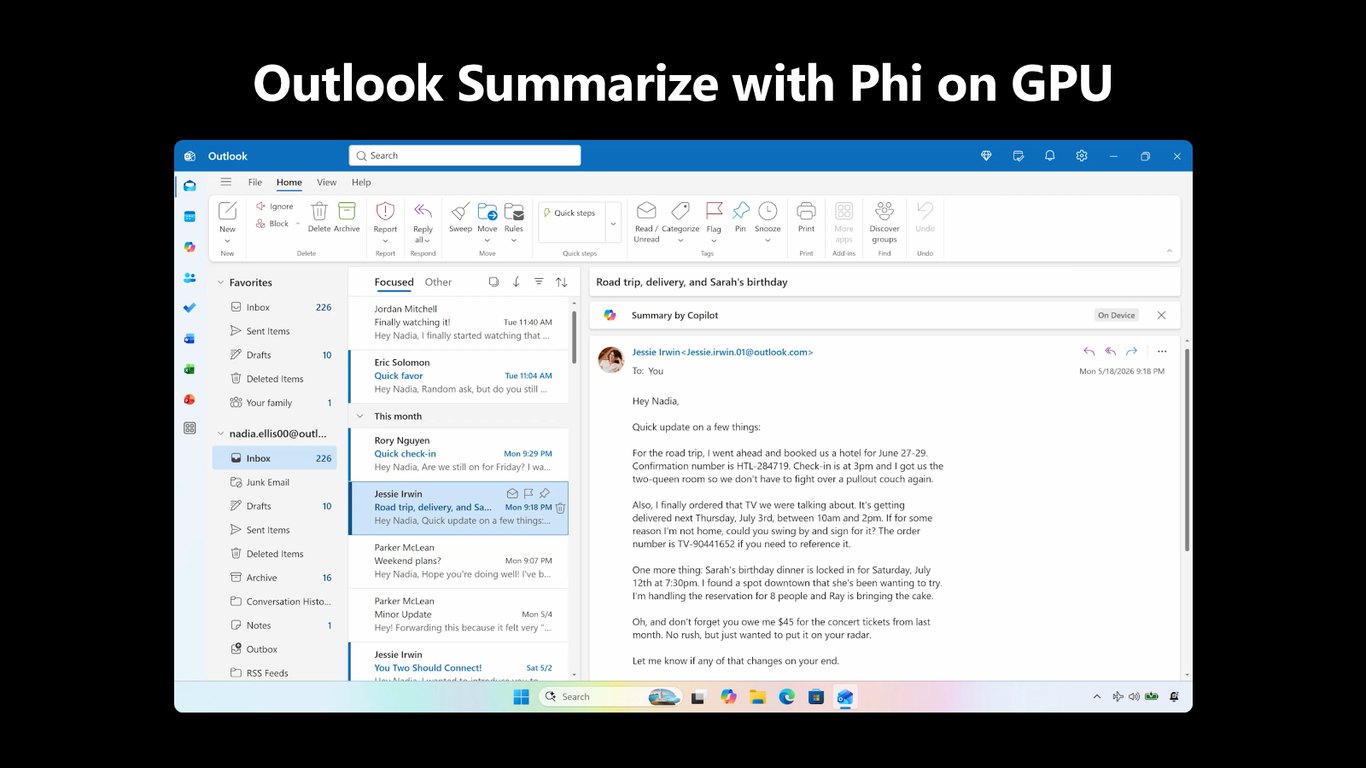Screen dimensions: 1366x768
Task: Close the Summary by Copilot bar
Action: point(1161,315)
